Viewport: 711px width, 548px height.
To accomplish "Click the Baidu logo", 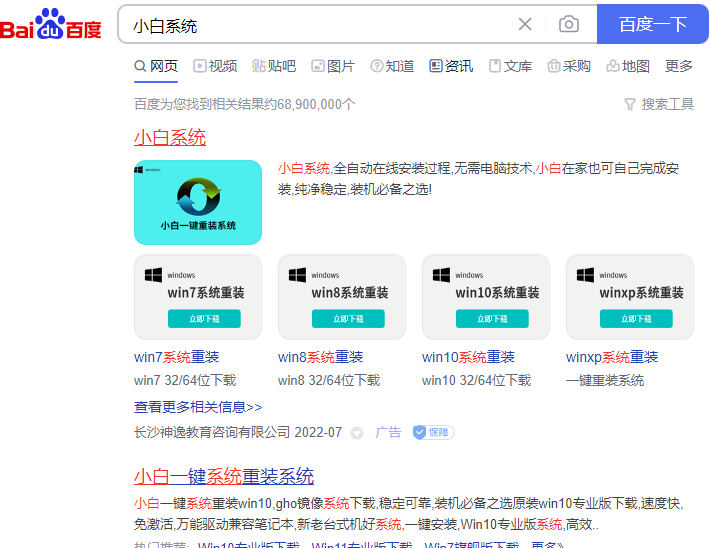I will (51, 26).
